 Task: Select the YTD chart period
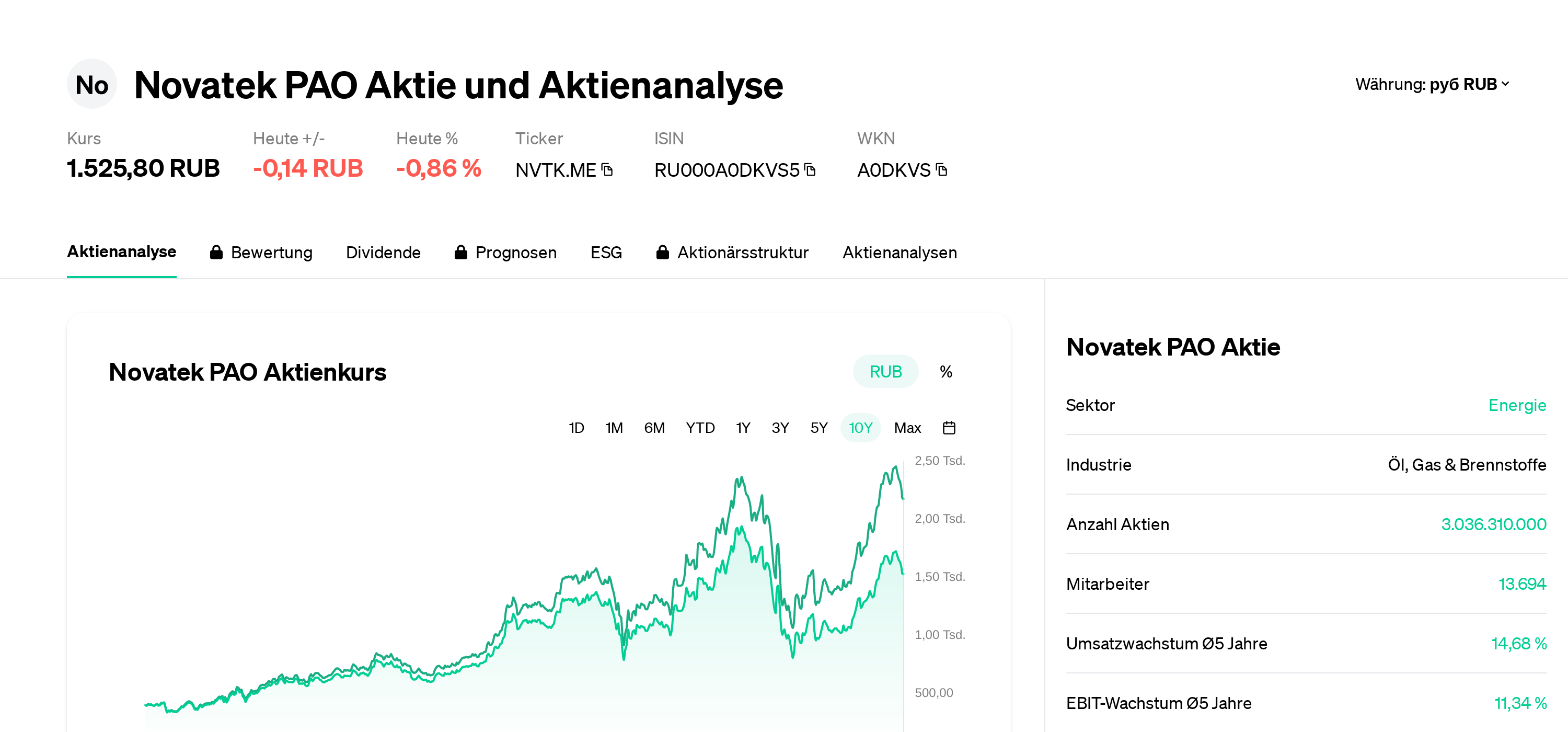[x=700, y=428]
